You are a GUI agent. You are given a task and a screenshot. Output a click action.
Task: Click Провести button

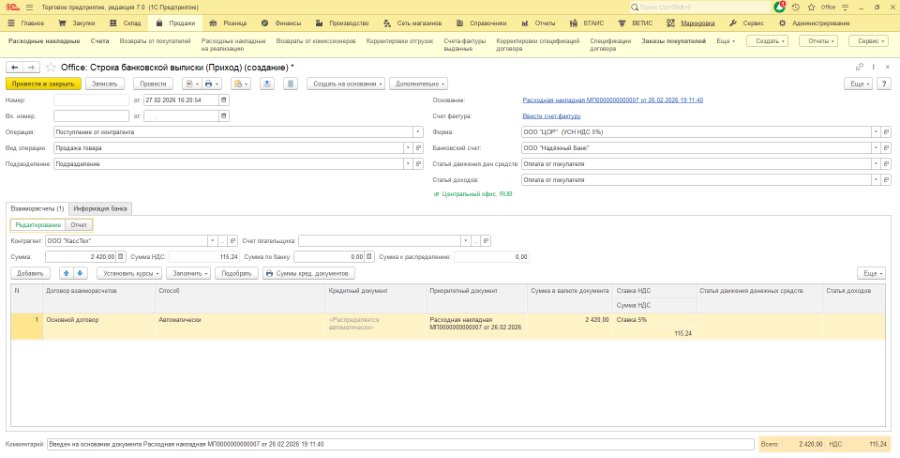153,84
